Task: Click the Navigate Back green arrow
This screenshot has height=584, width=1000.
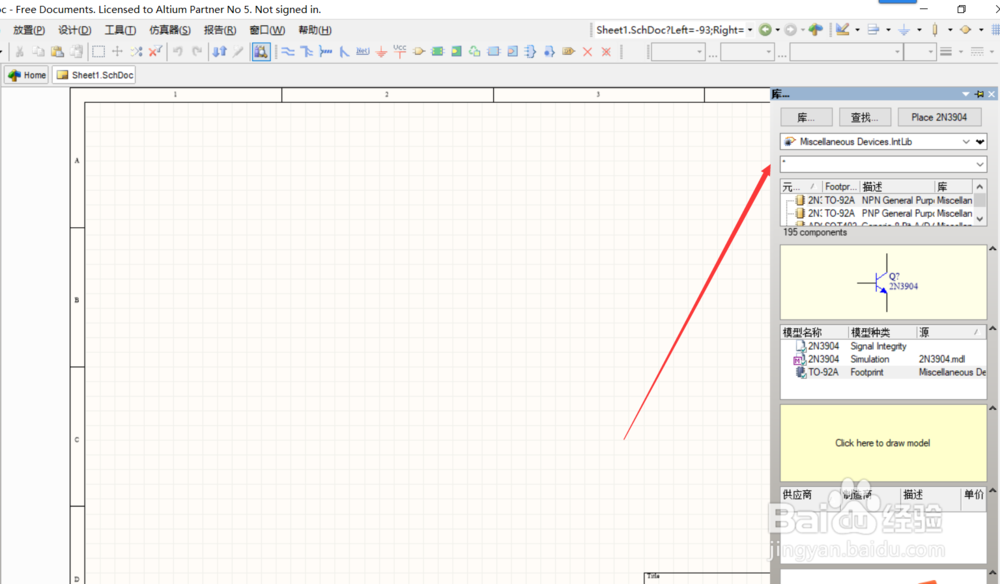Action: 765,29
